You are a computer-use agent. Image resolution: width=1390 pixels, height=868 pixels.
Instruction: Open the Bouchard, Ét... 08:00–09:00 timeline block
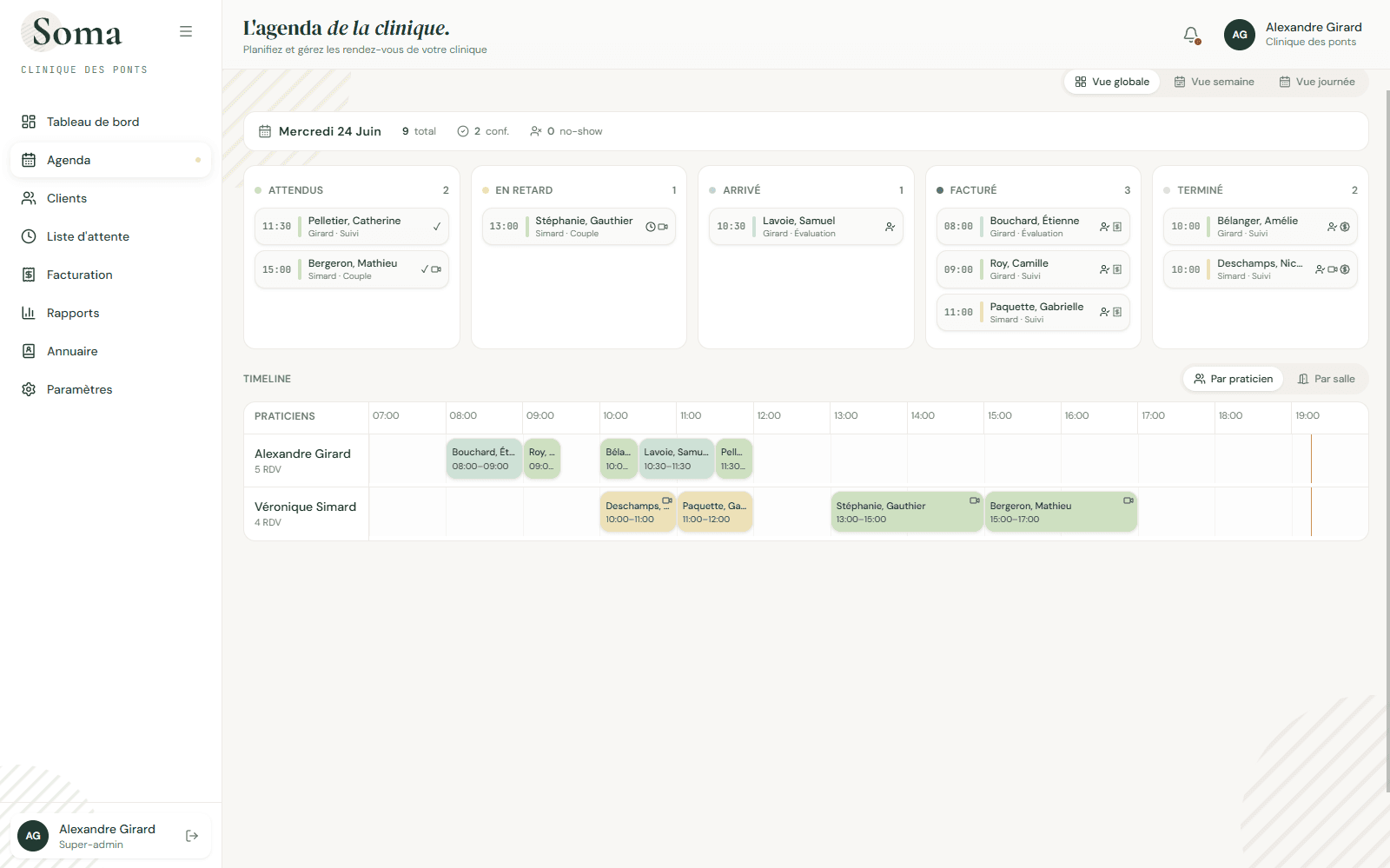click(484, 459)
